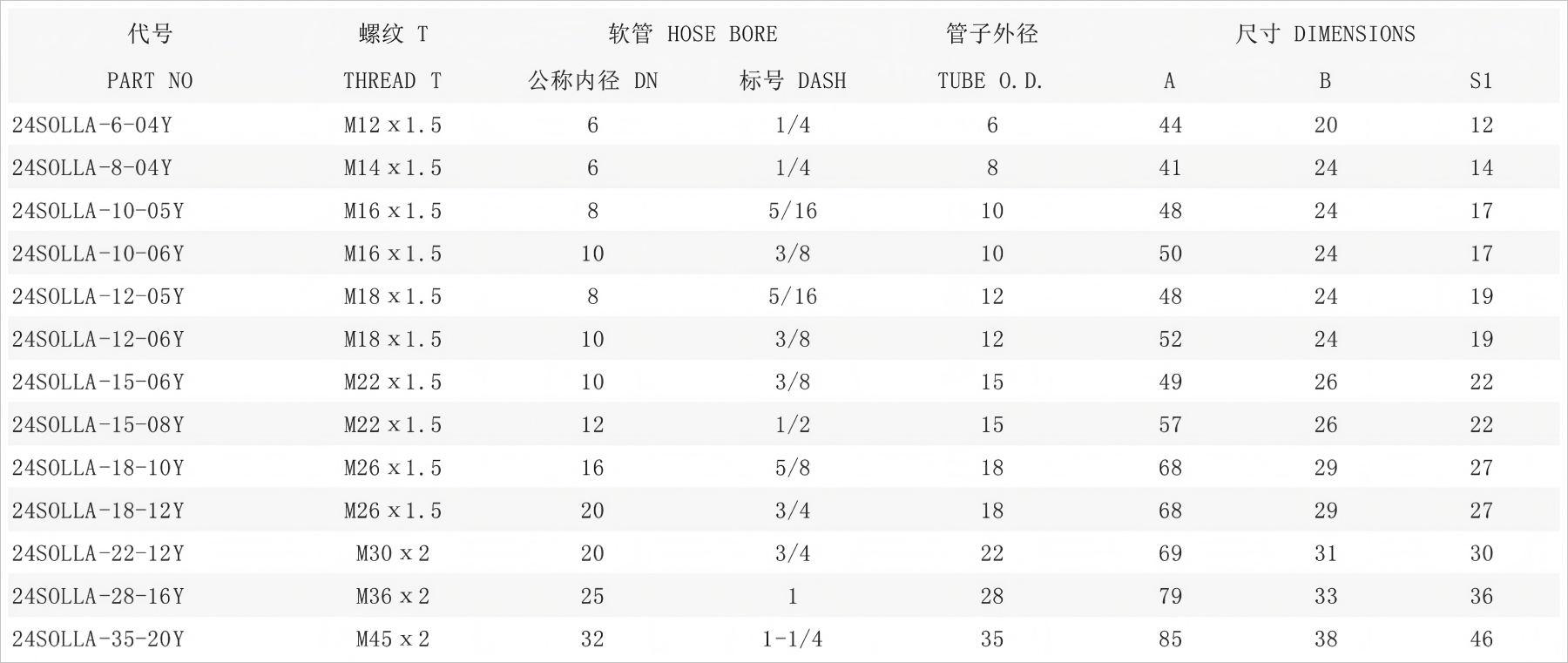This screenshot has width=1568, height=663.
Task: Click the S1 column header
Action: click(1481, 81)
